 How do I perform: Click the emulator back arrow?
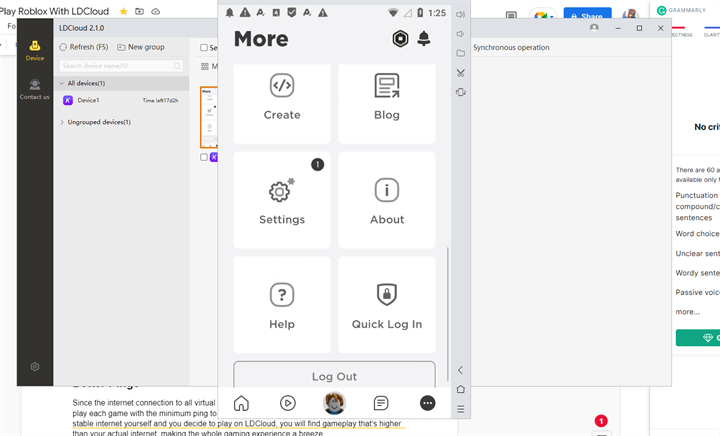(460, 370)
